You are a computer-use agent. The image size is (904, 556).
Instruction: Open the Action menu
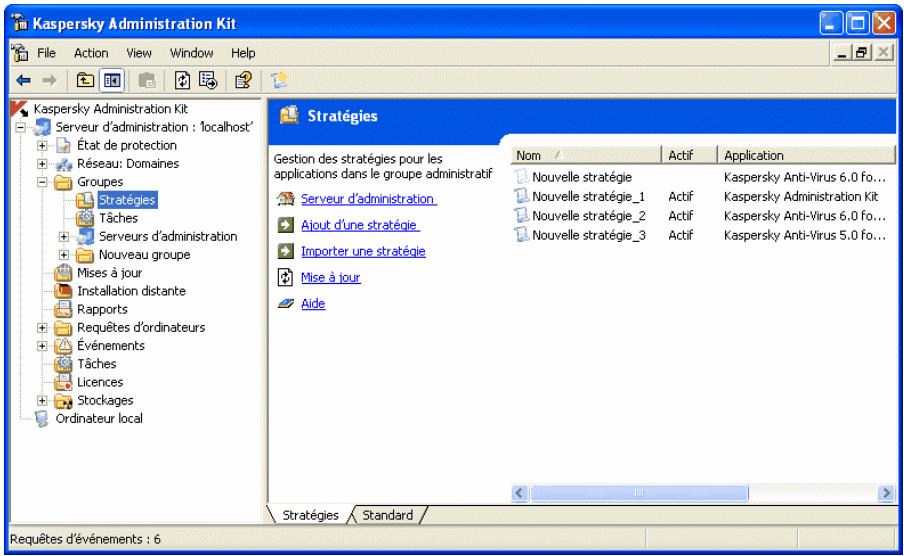point(91,53)
